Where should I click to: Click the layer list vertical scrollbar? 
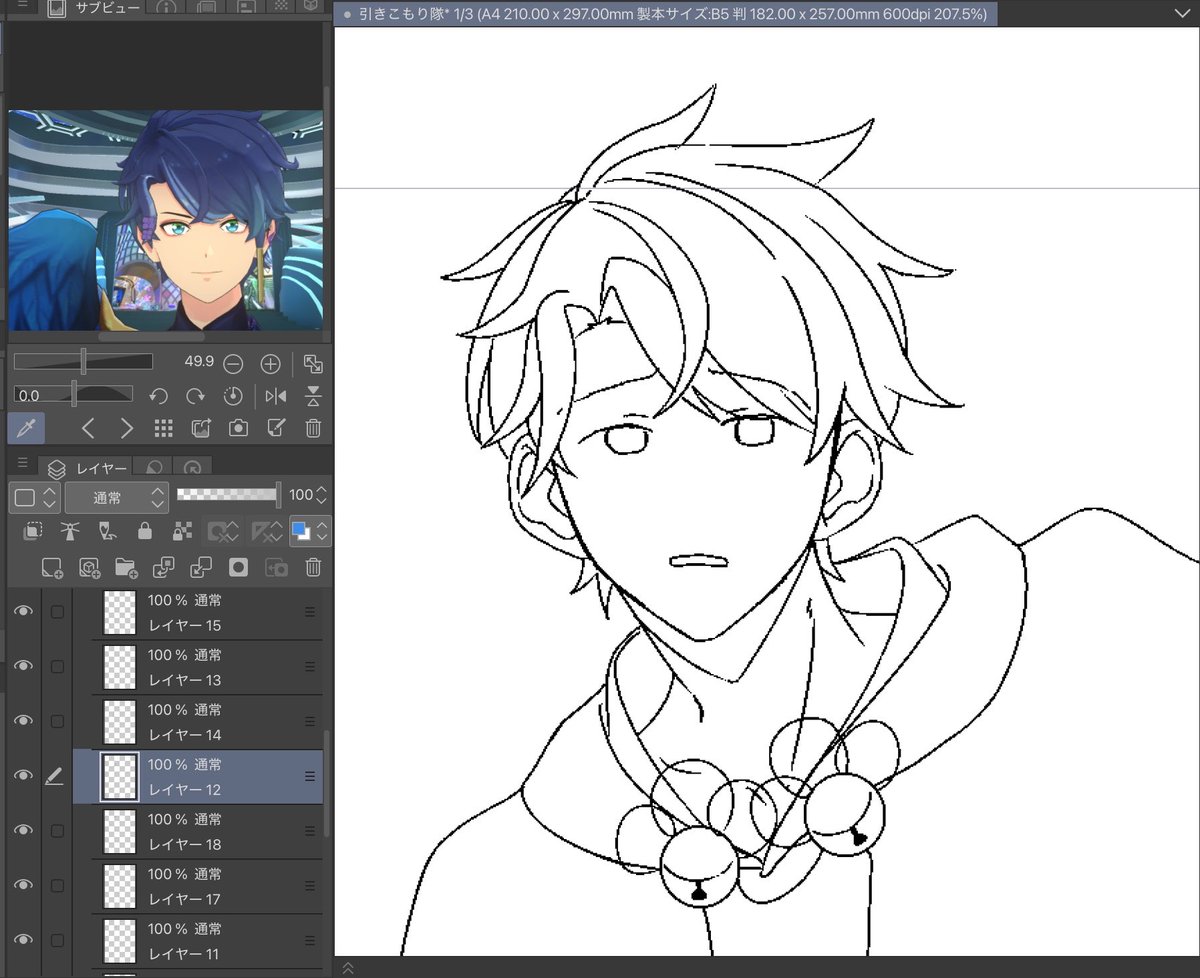326,785
